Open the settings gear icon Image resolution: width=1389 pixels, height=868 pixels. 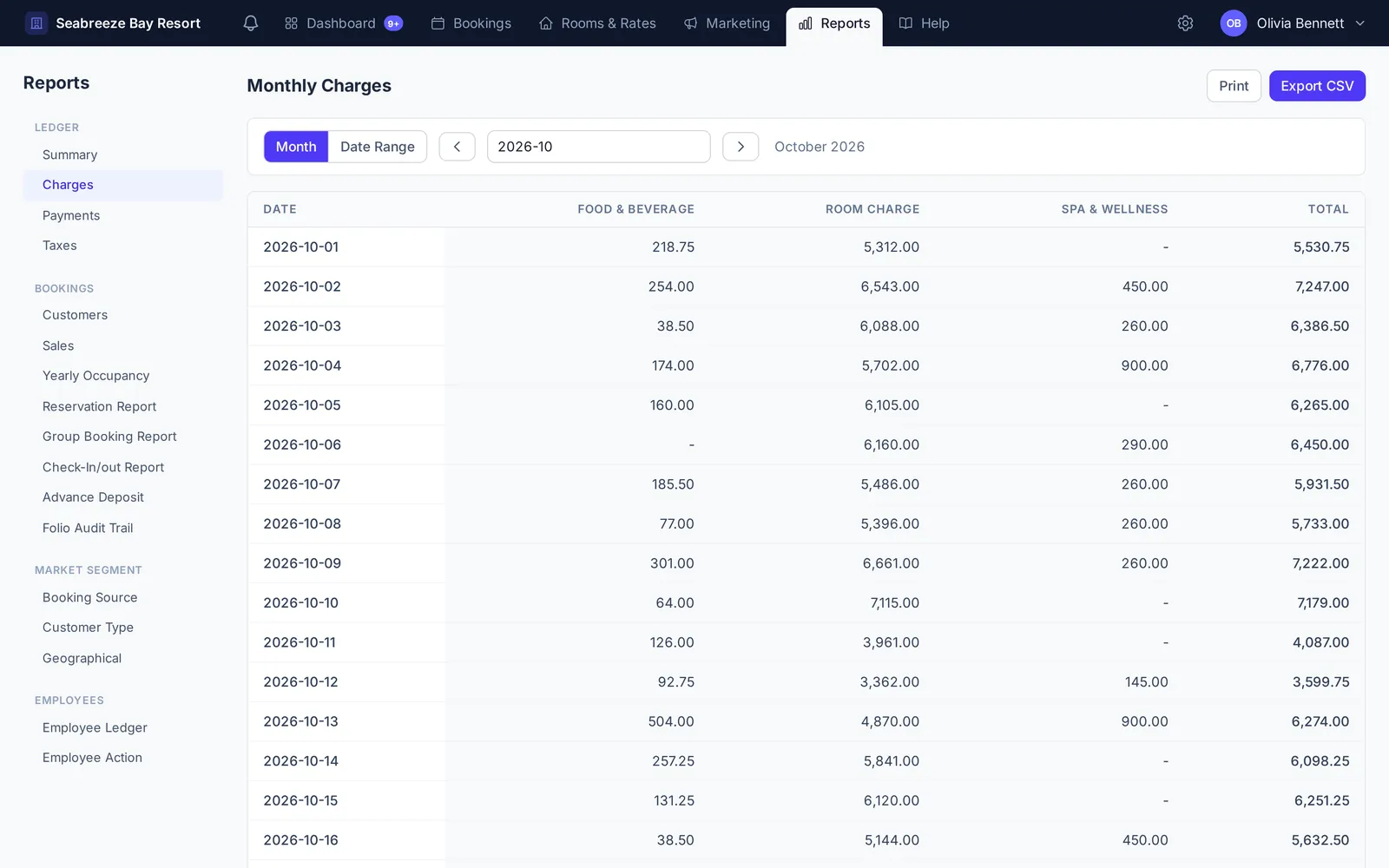[1185, 23]
